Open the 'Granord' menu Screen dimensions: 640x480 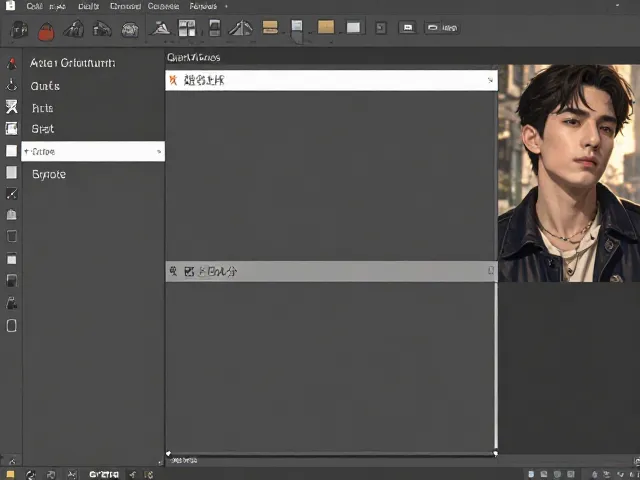tap(125, 6)
